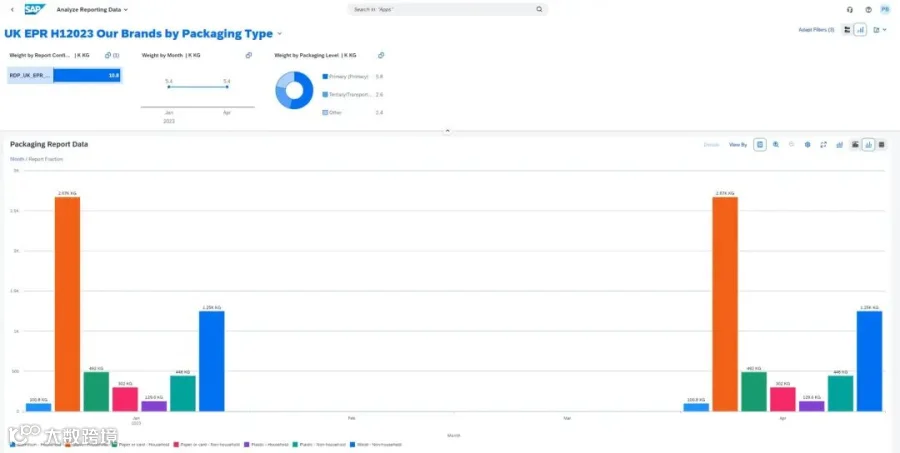Click Adapt Filters (3)

pyautogui.click(x=816, y=30)
